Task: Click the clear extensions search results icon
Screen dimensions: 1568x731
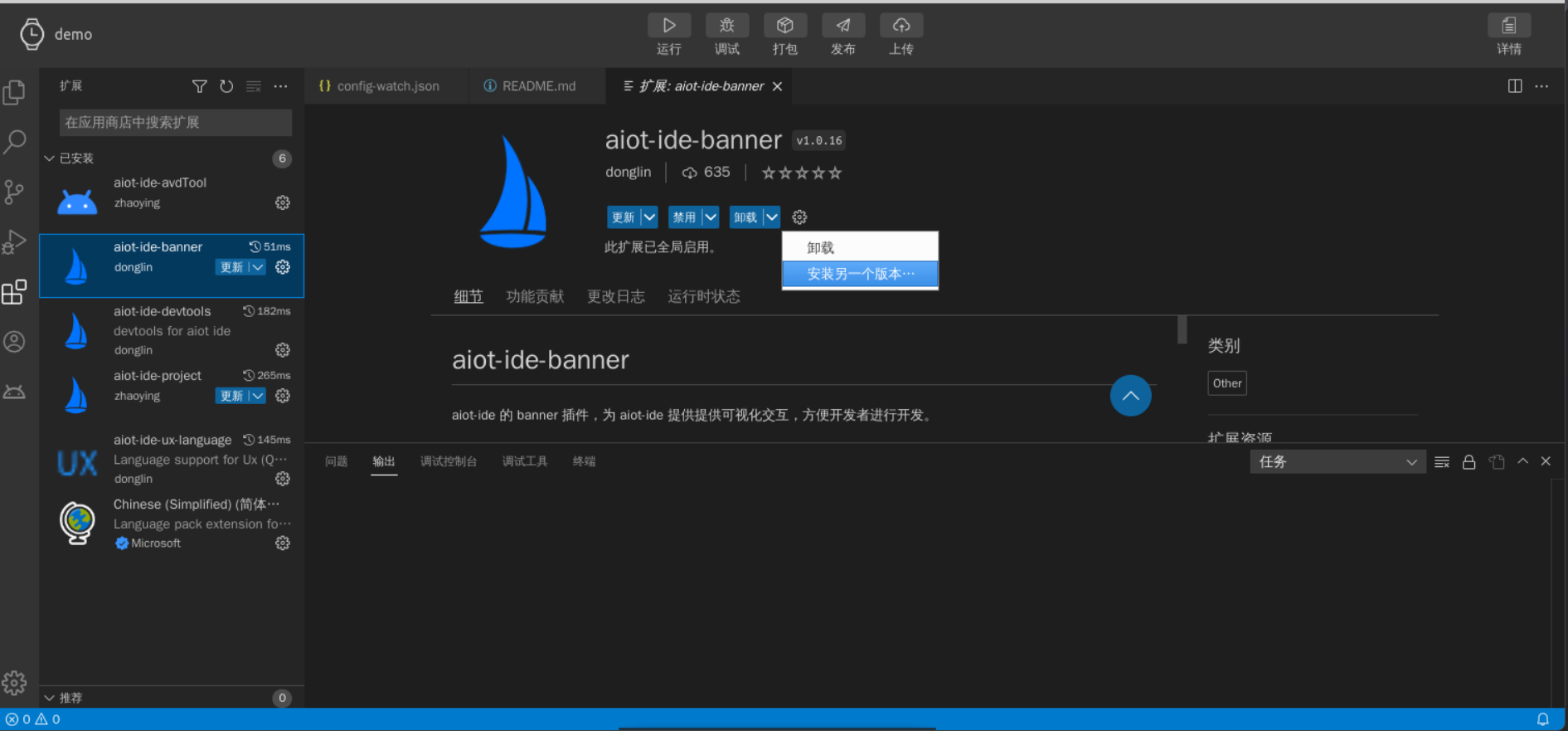Action: click(x=254, y=86)
